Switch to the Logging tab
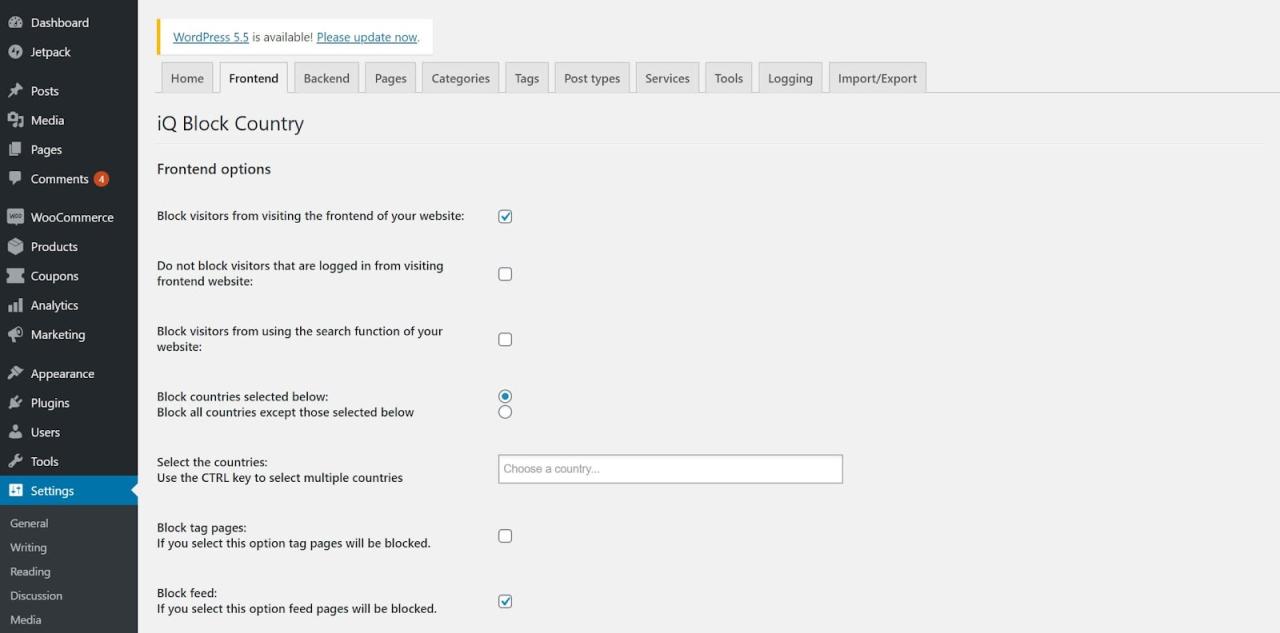The width and height of the screenshot is (1280, 633). click(790, 78)
